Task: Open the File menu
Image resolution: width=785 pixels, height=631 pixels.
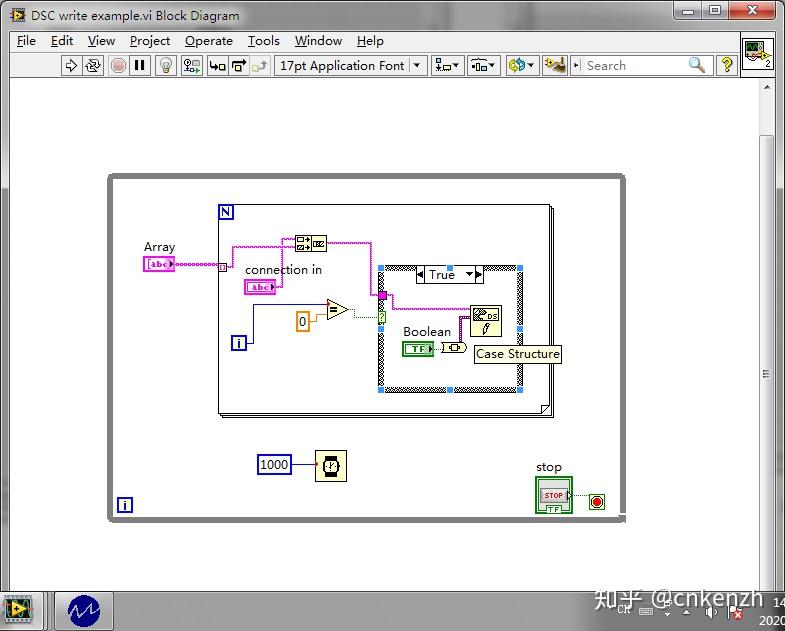Action: click(26, 41)
